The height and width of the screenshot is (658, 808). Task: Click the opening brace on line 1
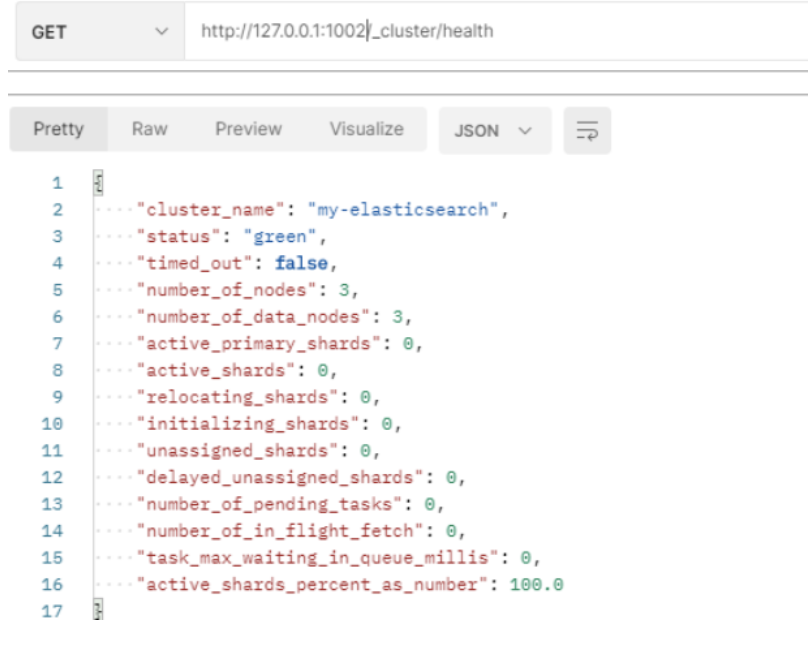(98, 183)
